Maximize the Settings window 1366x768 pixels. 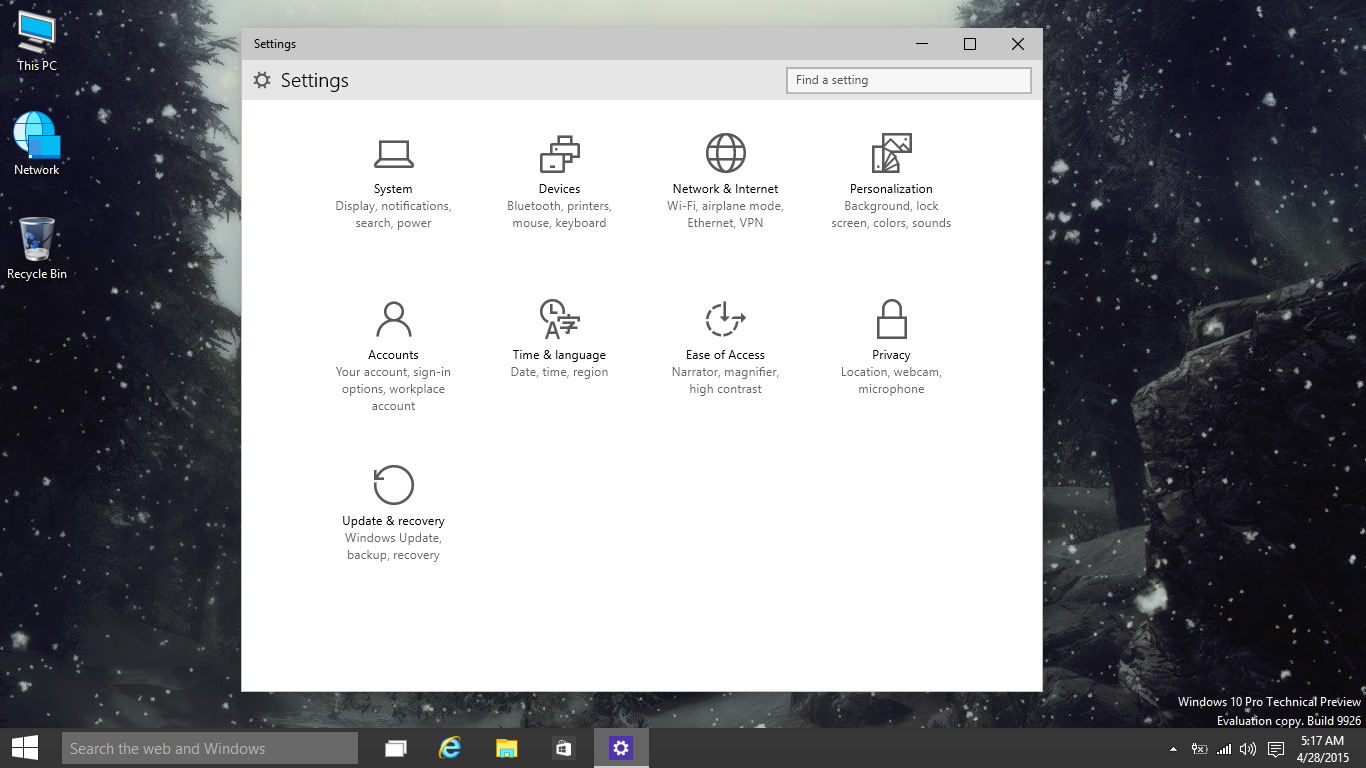click(969, 44)
